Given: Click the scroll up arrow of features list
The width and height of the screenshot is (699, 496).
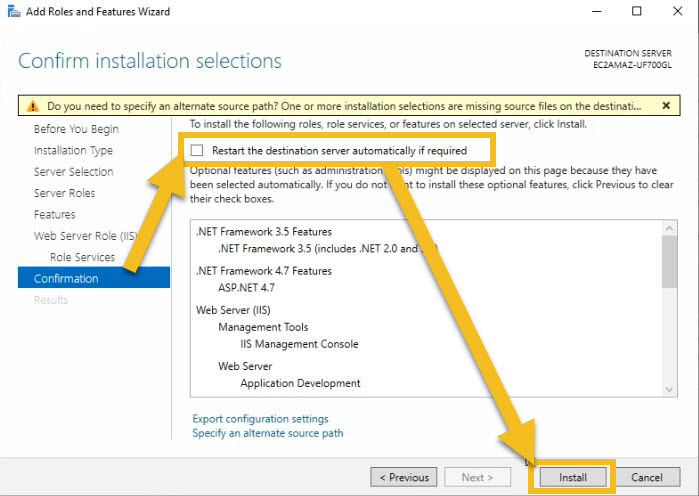Looking at the screenshot, I should [x=669, y=228].
